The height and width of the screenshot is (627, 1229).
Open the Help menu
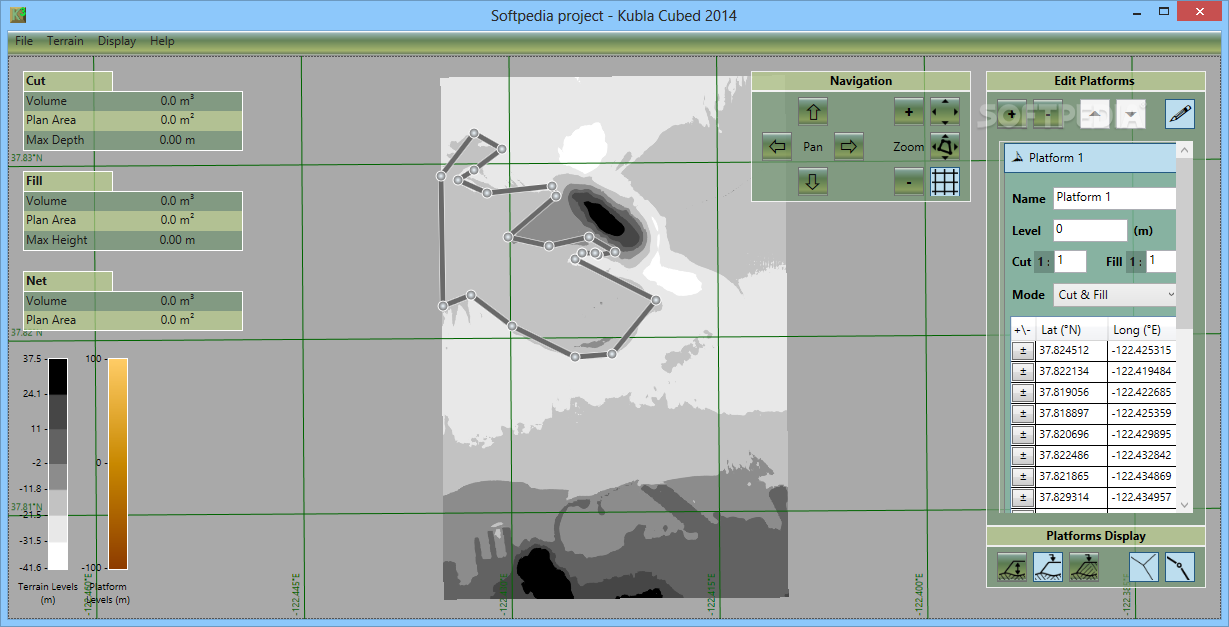click(162, 41)
